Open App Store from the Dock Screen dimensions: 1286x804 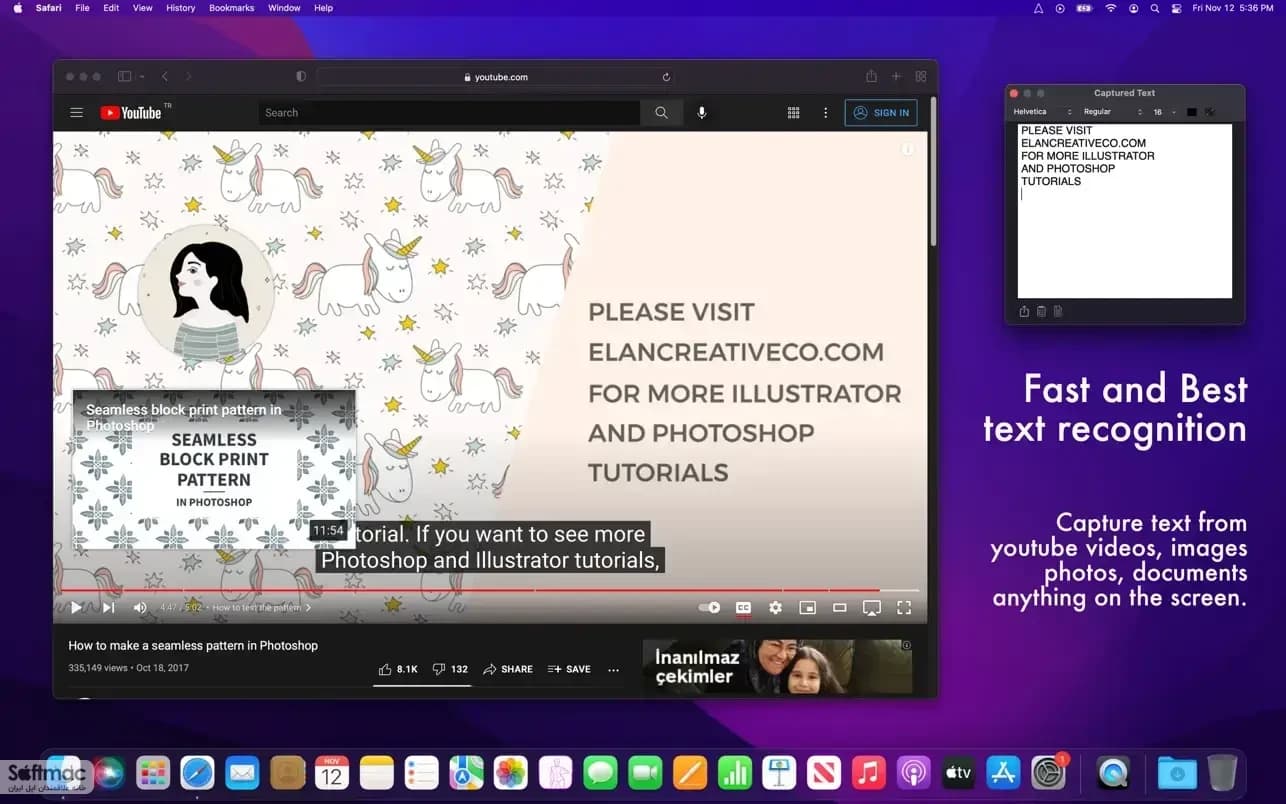point(1002,772)
